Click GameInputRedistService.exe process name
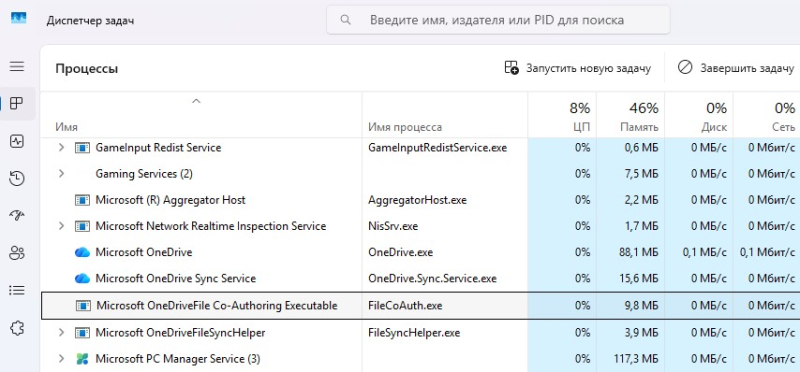Screen dimensions: 800x372 [x=437, y=148]
